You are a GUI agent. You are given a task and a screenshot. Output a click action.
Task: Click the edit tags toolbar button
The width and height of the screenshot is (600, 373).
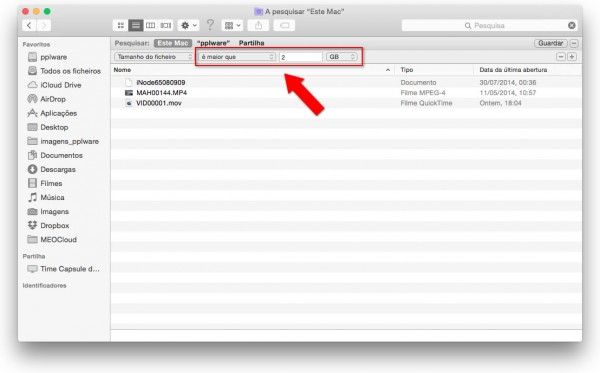(284, 26)
